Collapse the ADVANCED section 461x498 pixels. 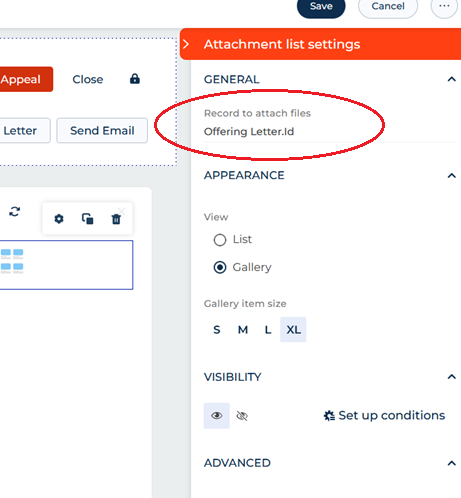pyautogui.click(x=451, y=463)
